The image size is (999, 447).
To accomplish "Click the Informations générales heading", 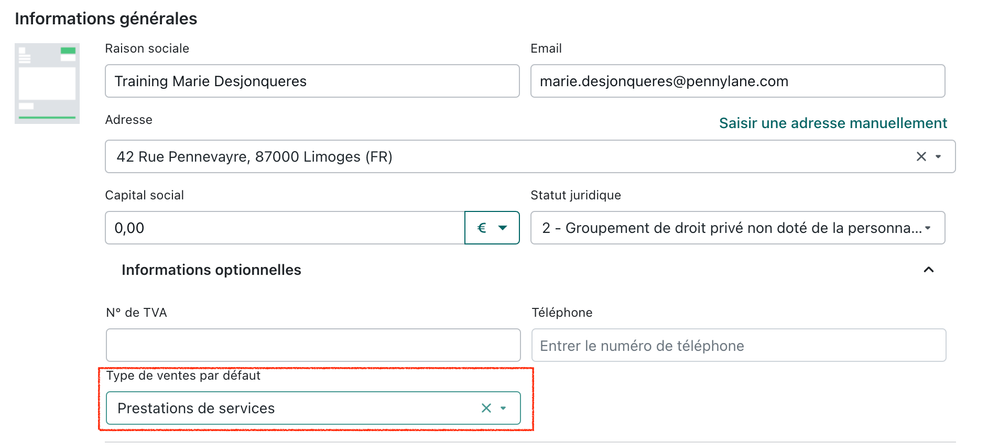I will (106, 18).
